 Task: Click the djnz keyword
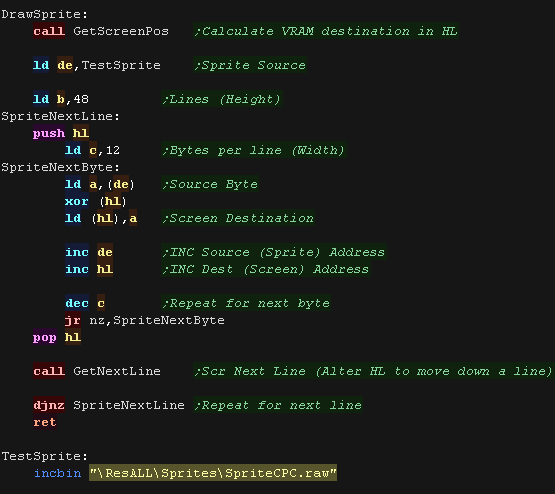click(49, 405)
